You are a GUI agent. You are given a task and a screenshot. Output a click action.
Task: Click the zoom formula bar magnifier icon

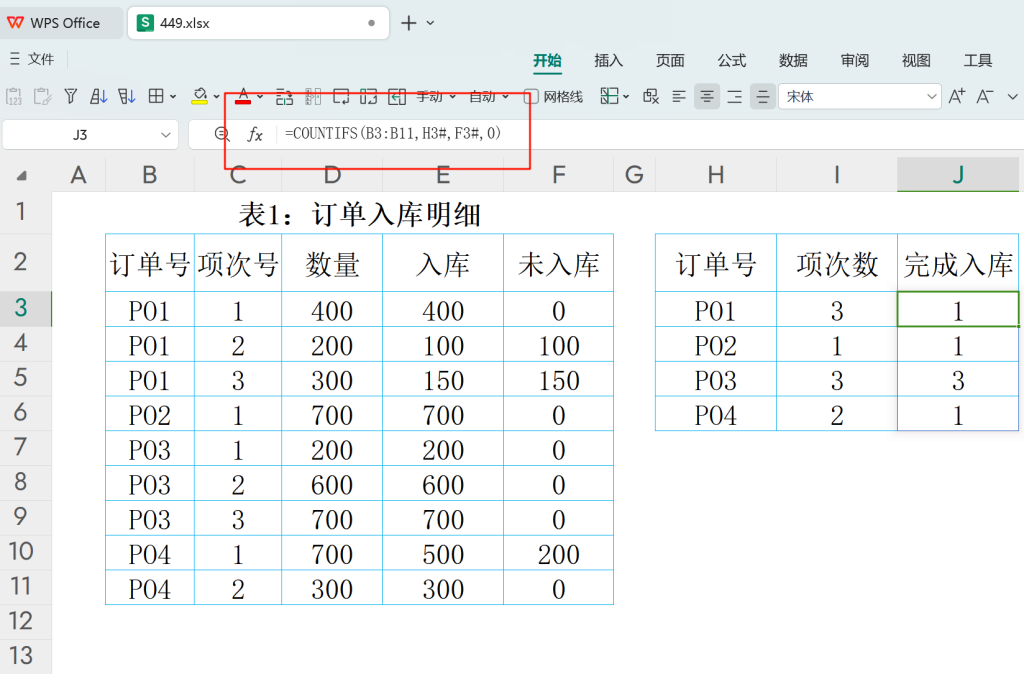tap(222, 135)
